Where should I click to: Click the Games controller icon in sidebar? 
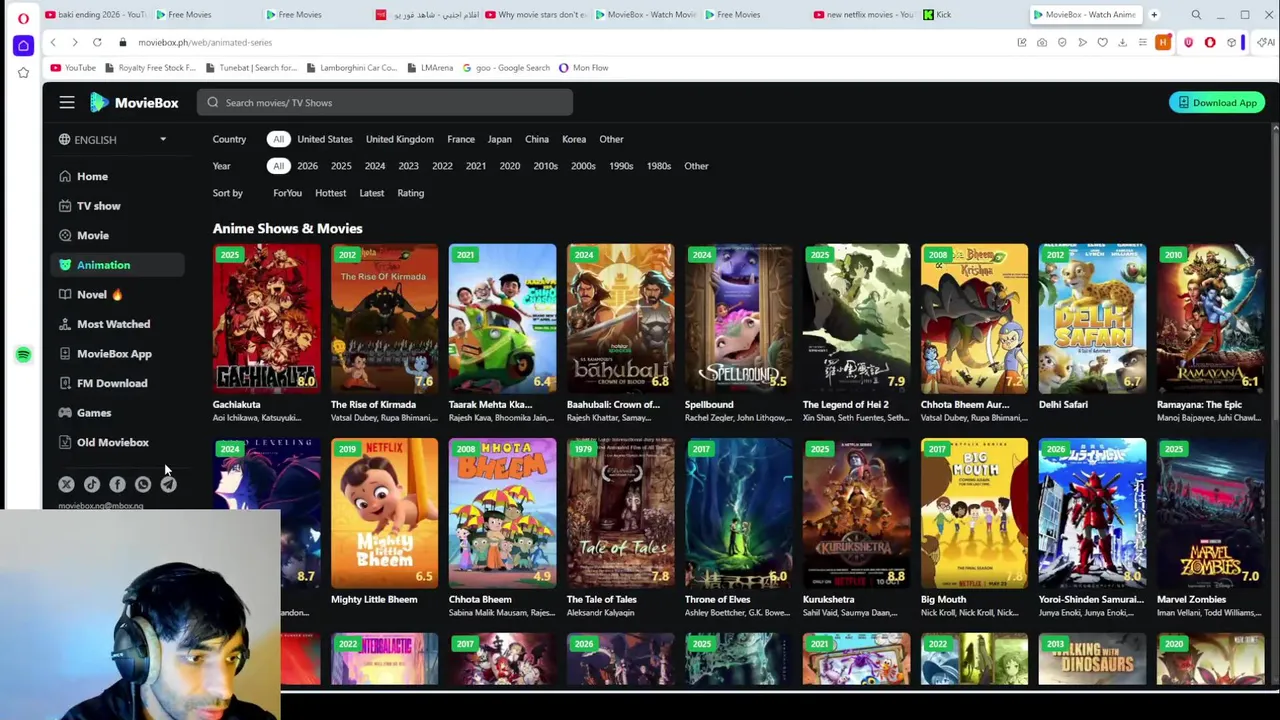[65, 412]
